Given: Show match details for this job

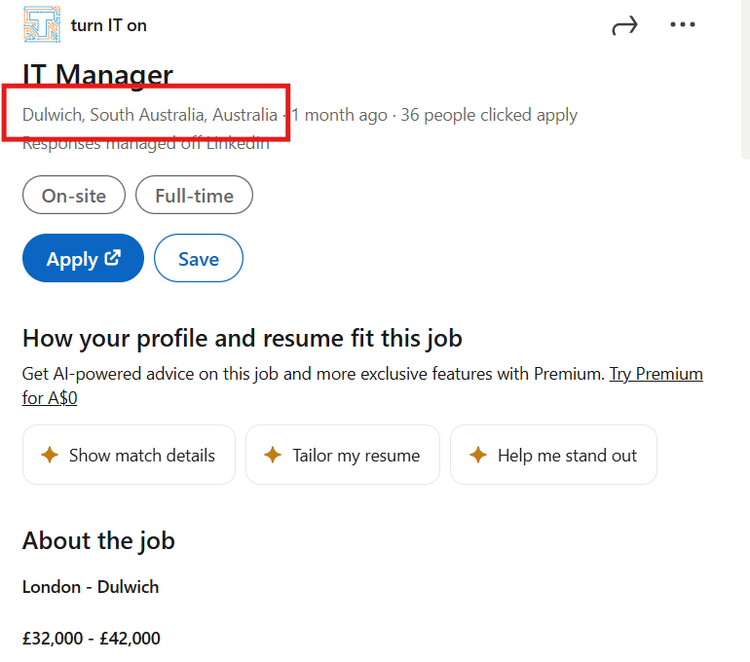Looking at the screenshot, I should tap(129, 455).
